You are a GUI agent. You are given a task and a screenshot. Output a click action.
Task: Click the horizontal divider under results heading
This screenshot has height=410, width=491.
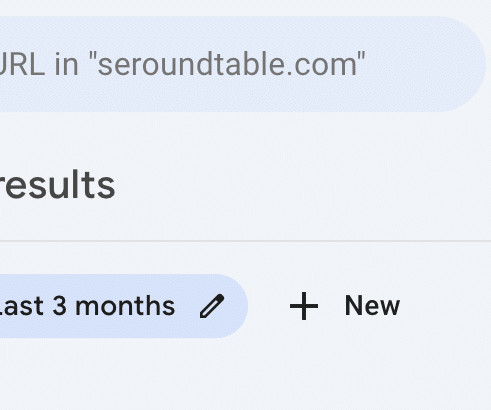(245, 240)
